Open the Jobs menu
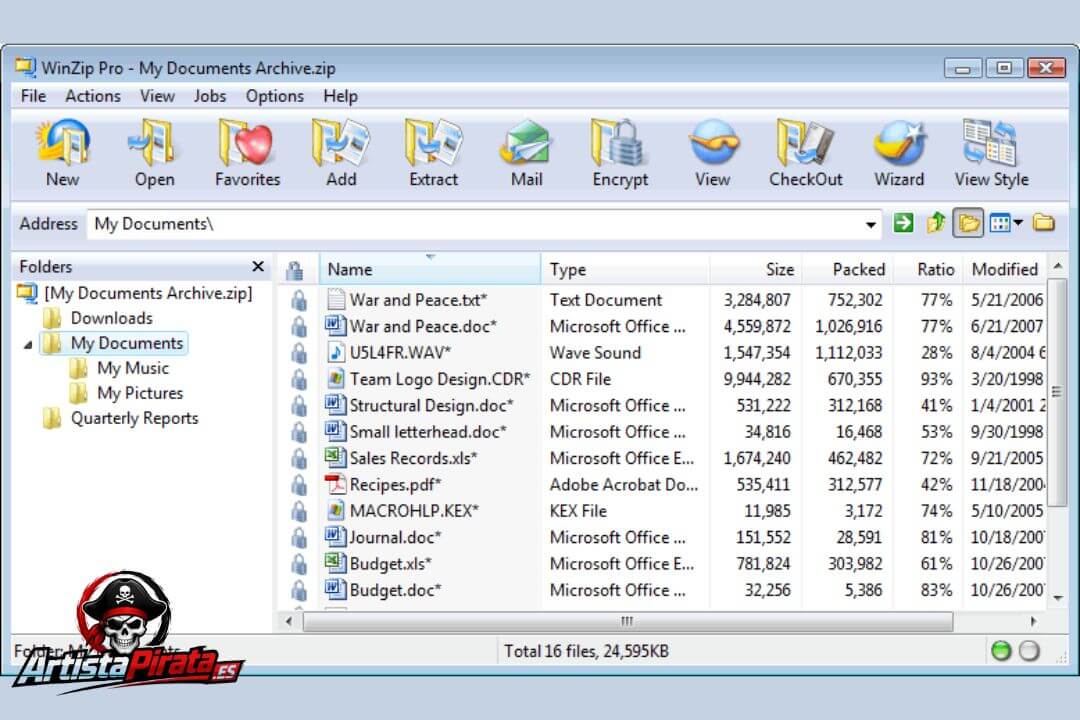This screenshot has width=1080, height=720. point(209,96)
